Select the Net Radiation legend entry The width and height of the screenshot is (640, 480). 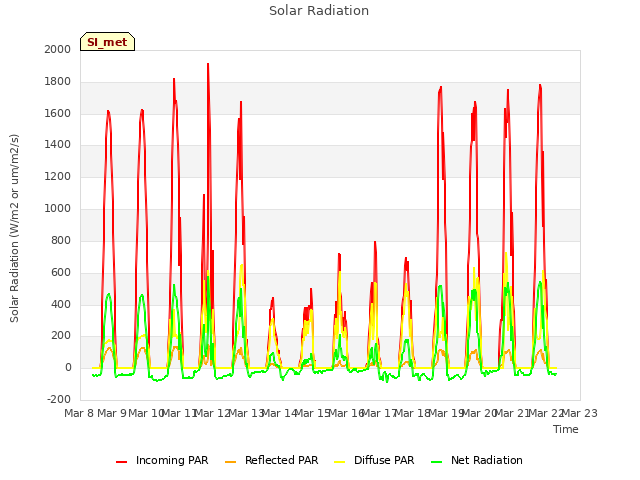click(477, 460)
